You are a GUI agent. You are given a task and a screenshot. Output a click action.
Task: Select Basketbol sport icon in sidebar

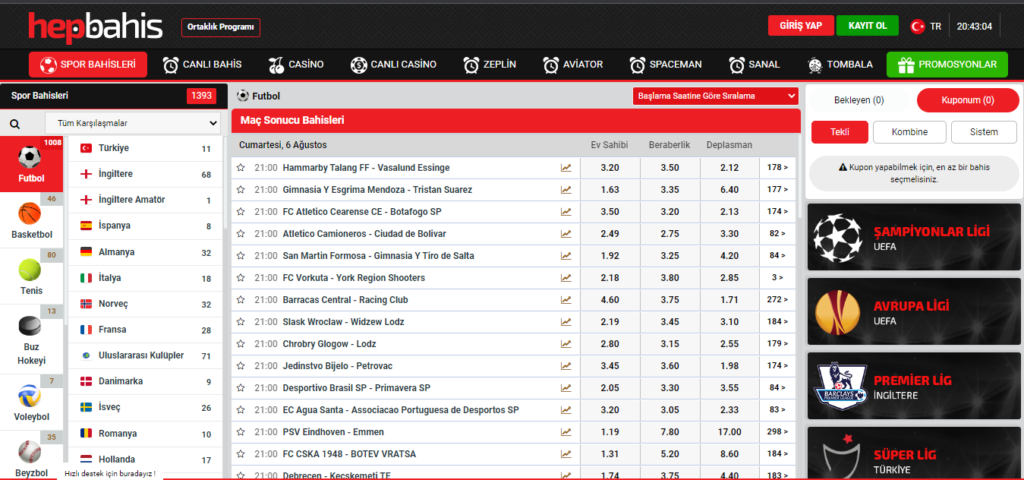[30, 214]
